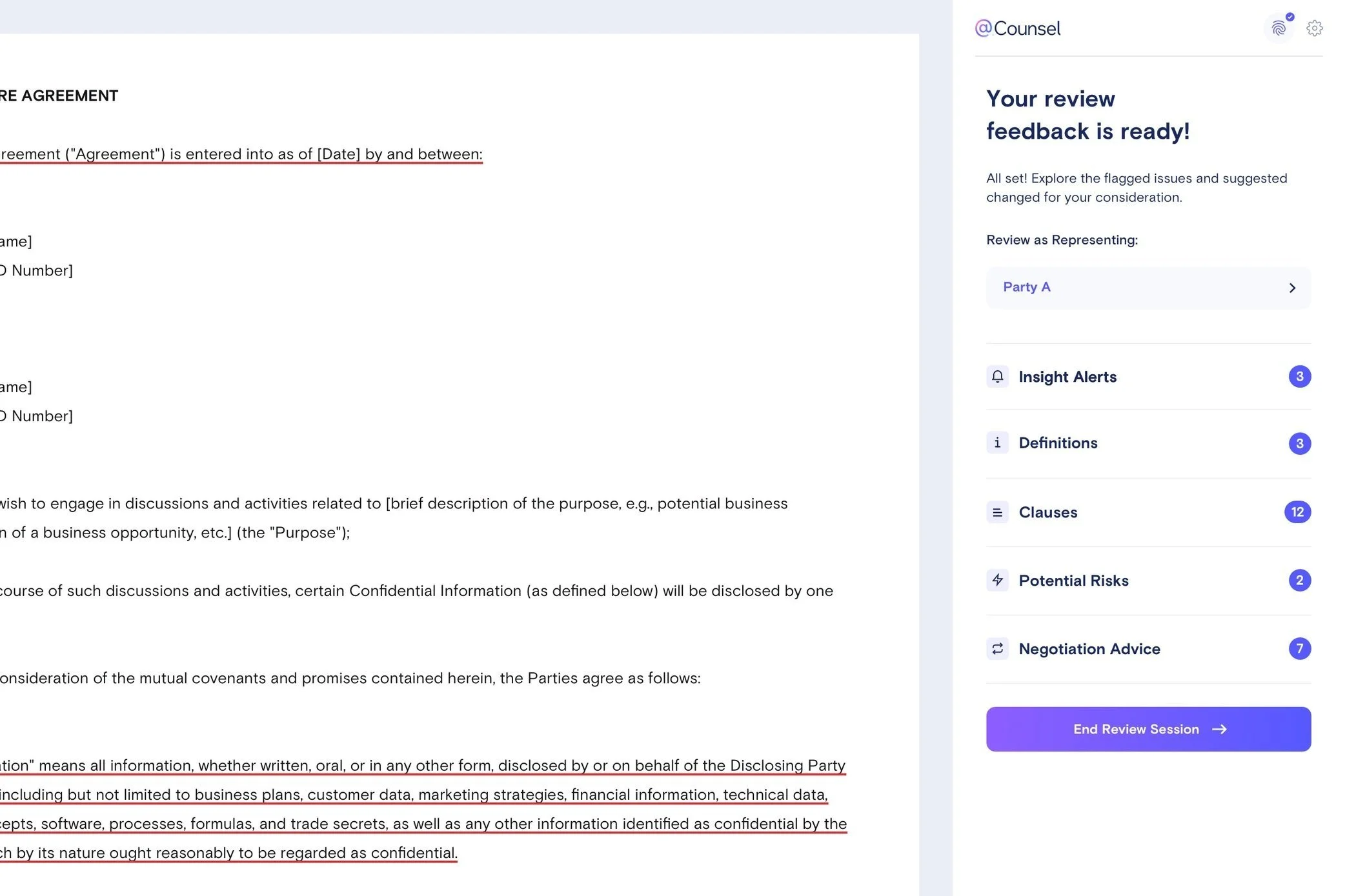The image size is (1345, 896).
Task: Click the Clauses list icon
Action: [x=997, y=512]
